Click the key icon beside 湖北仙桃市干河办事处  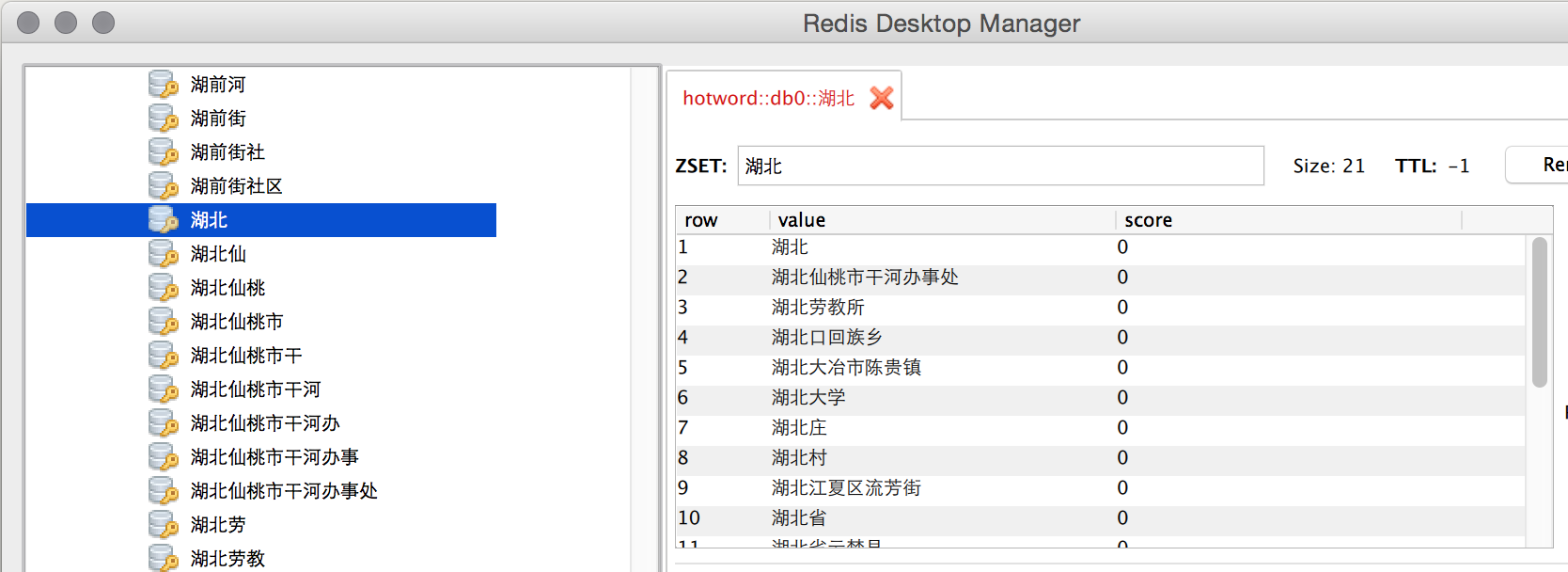pyautogui.click(x=163, y=491)
